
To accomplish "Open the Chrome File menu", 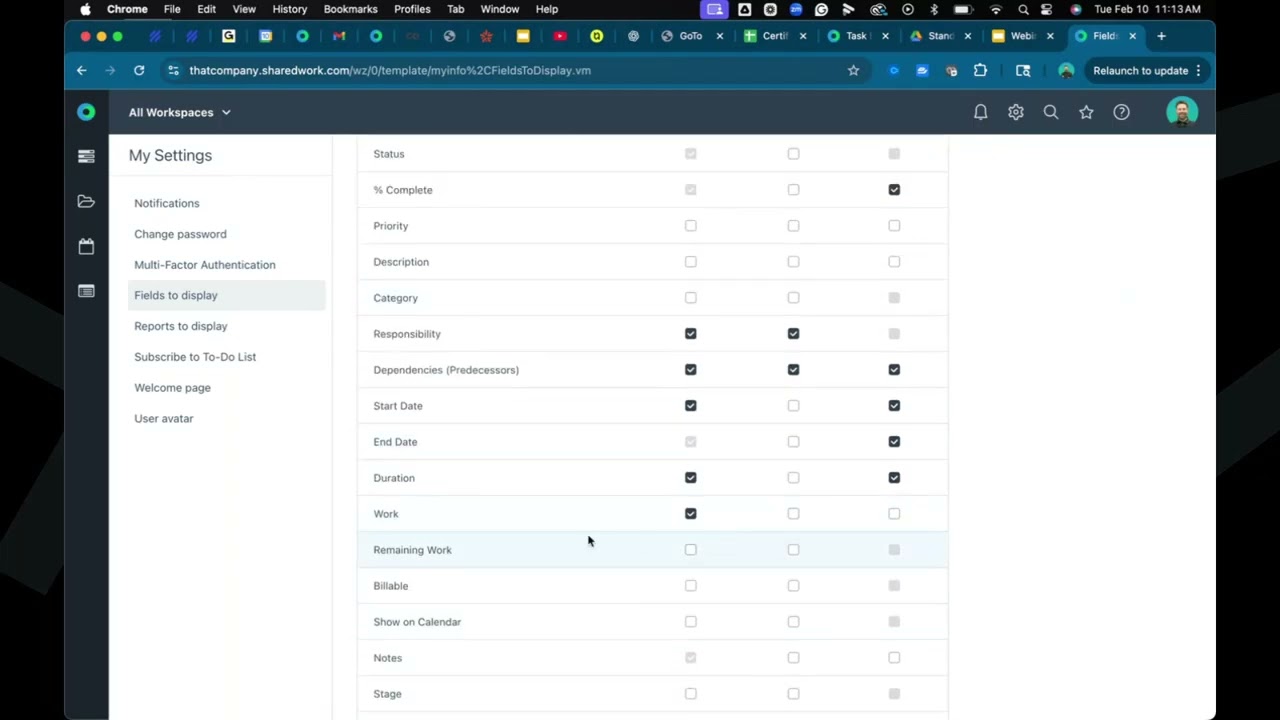I will coord(172,9).
